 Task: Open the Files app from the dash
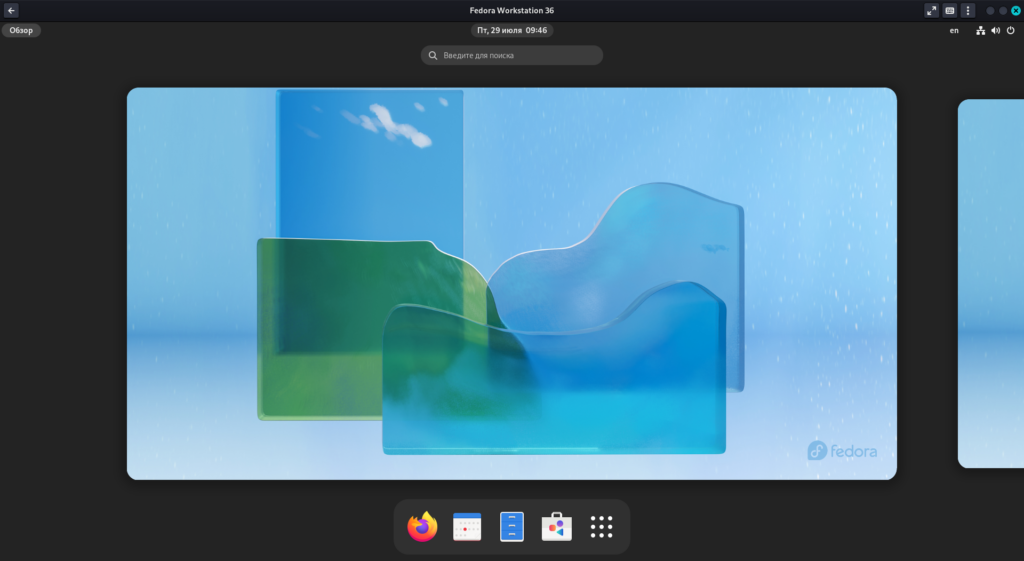(512, 527)
